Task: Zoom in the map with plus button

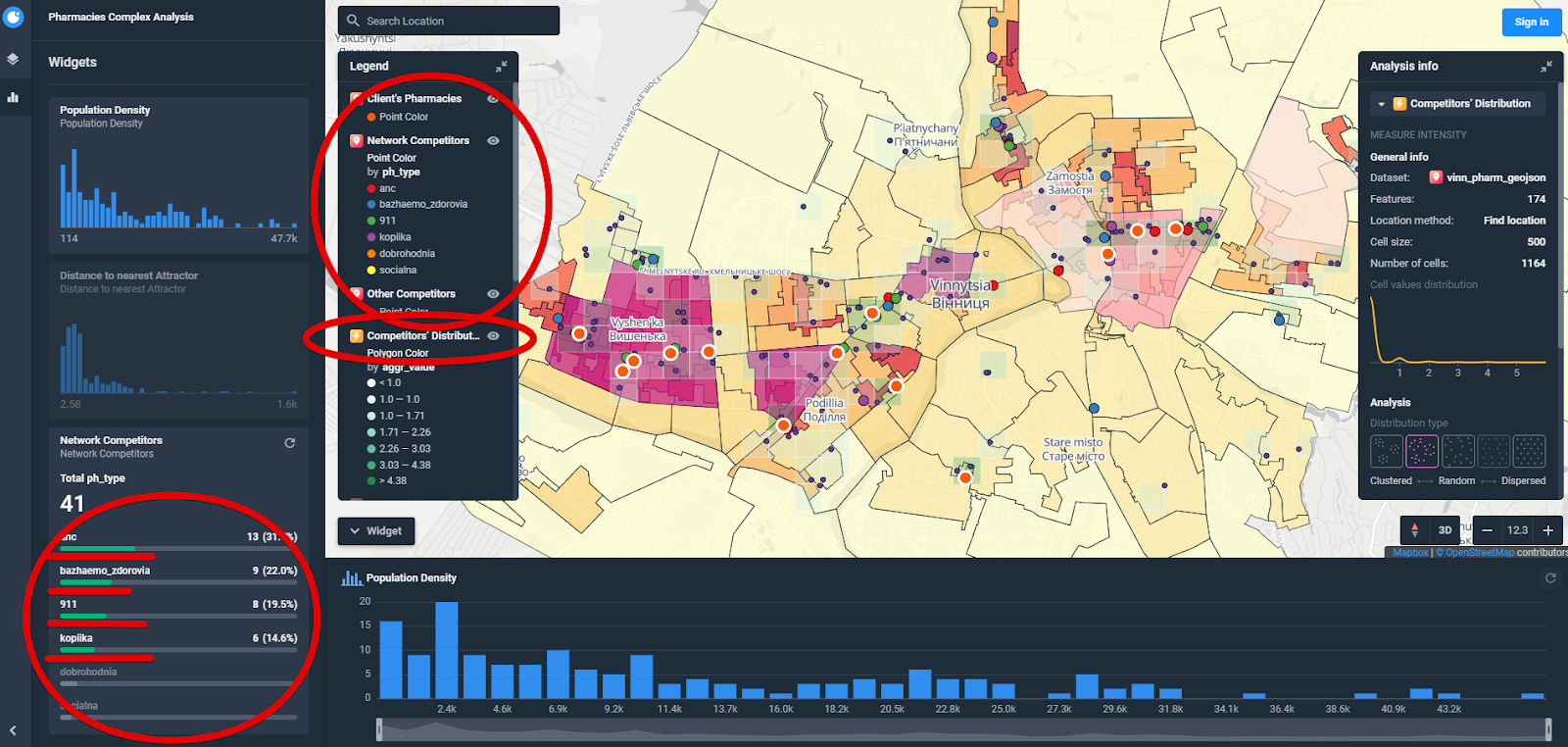Action: coord(1548,530)
